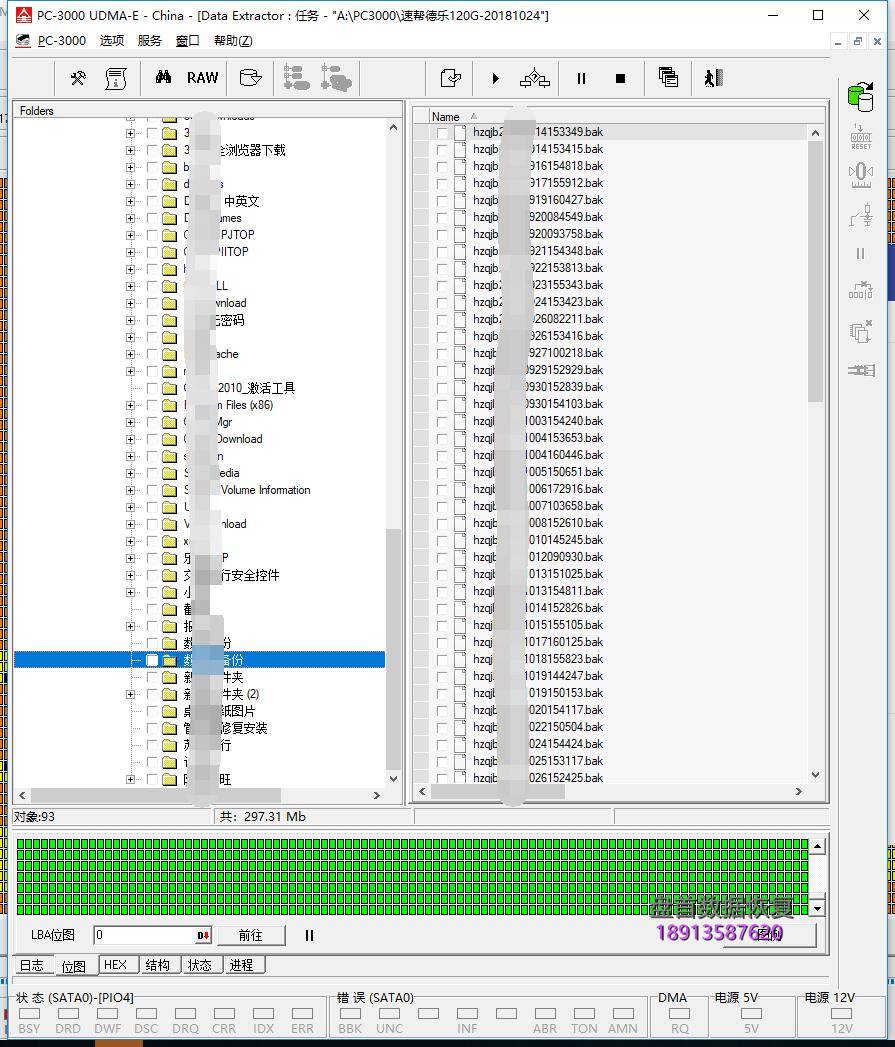The height and width of the screenshot is (1047, 895).
Task: Check the Volume Information folder checkbox
Action: pyautogui.click(x=152, y=490)
